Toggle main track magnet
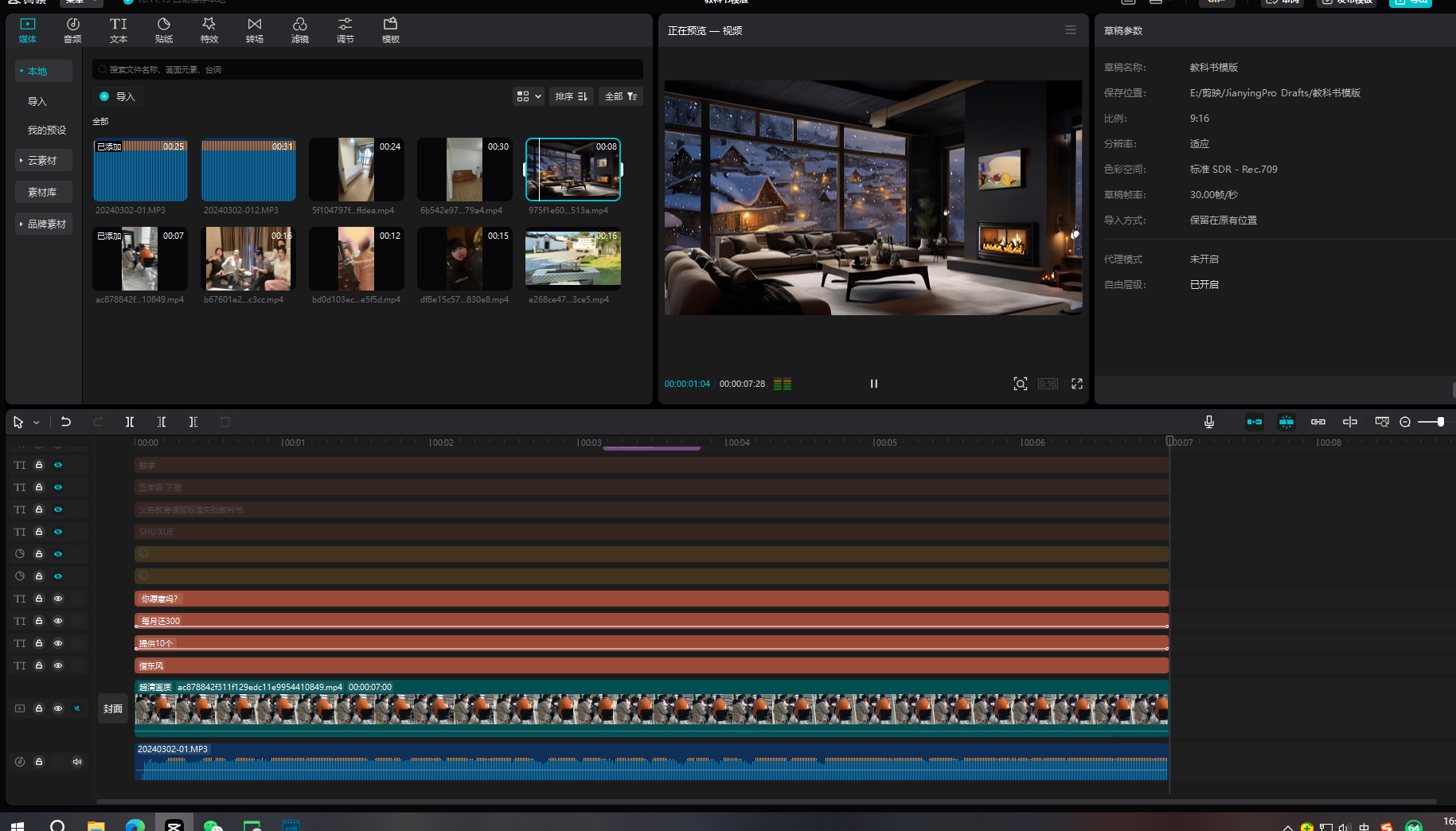Image resolution: width=1456 pixels, height=831 pixels. coord(1255,422)
